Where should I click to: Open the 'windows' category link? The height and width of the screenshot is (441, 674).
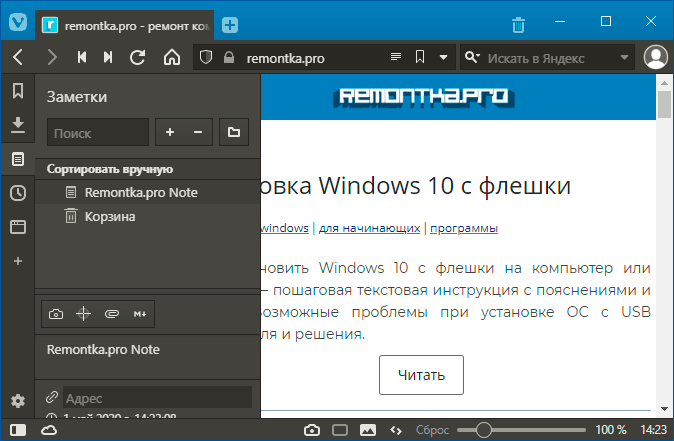click(285, 228)
